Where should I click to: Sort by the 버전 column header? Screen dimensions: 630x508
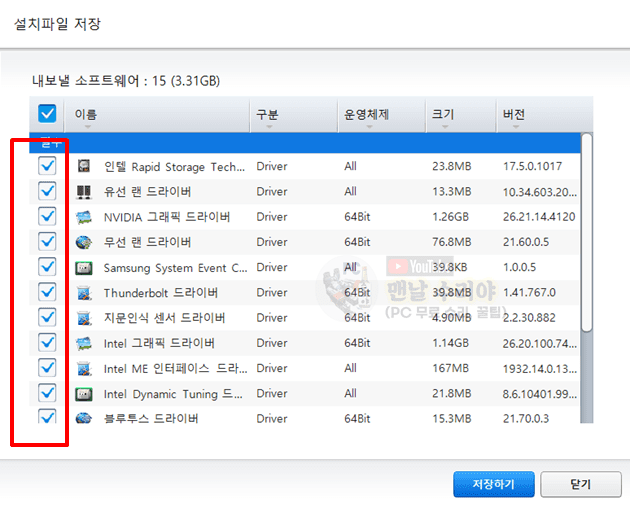544,115
